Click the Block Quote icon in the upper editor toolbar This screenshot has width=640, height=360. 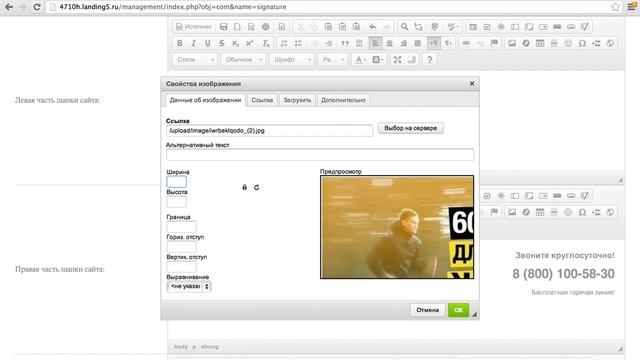tap(345, 43)
